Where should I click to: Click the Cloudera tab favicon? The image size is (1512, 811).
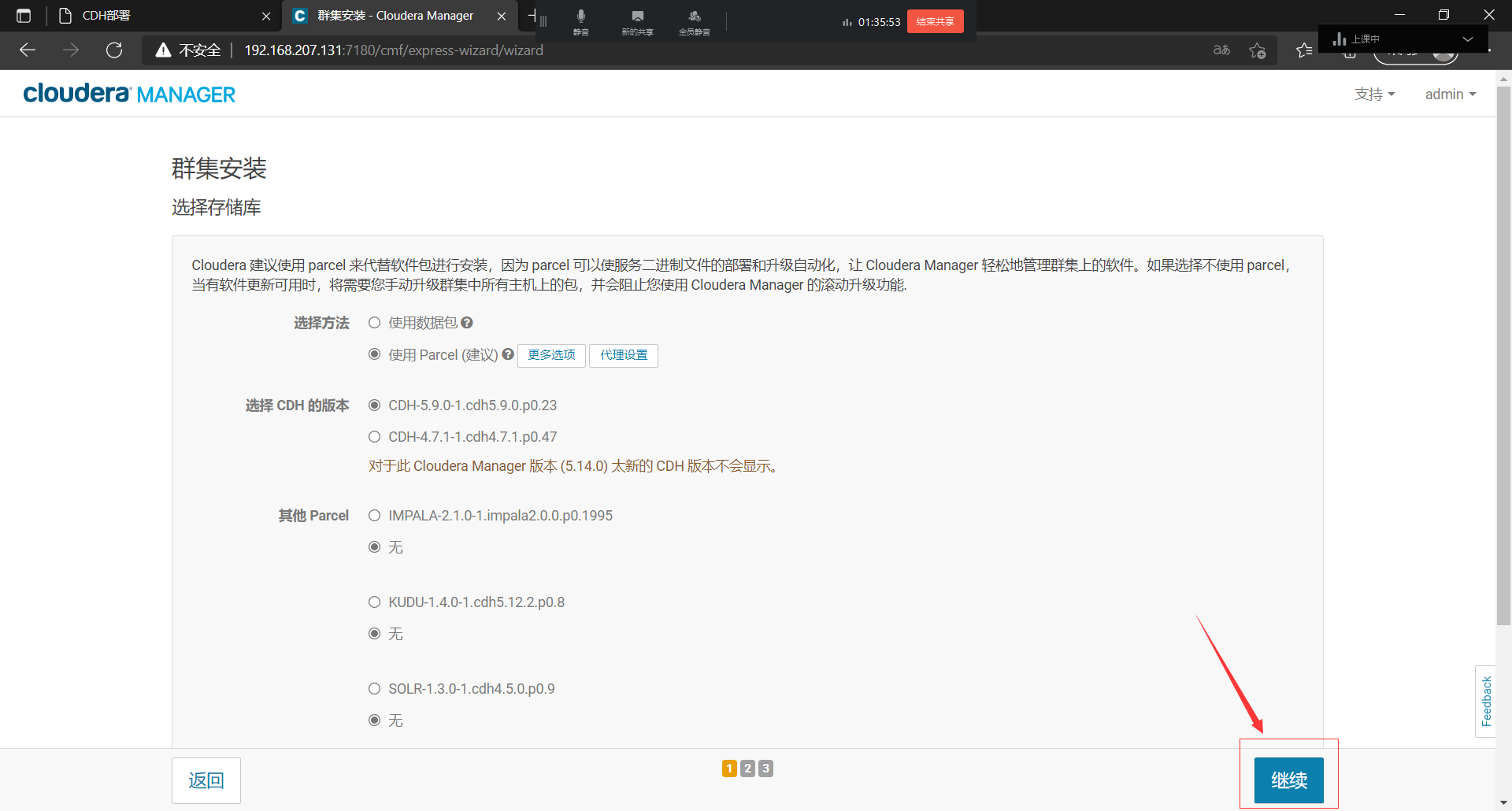tap(300, 16)
